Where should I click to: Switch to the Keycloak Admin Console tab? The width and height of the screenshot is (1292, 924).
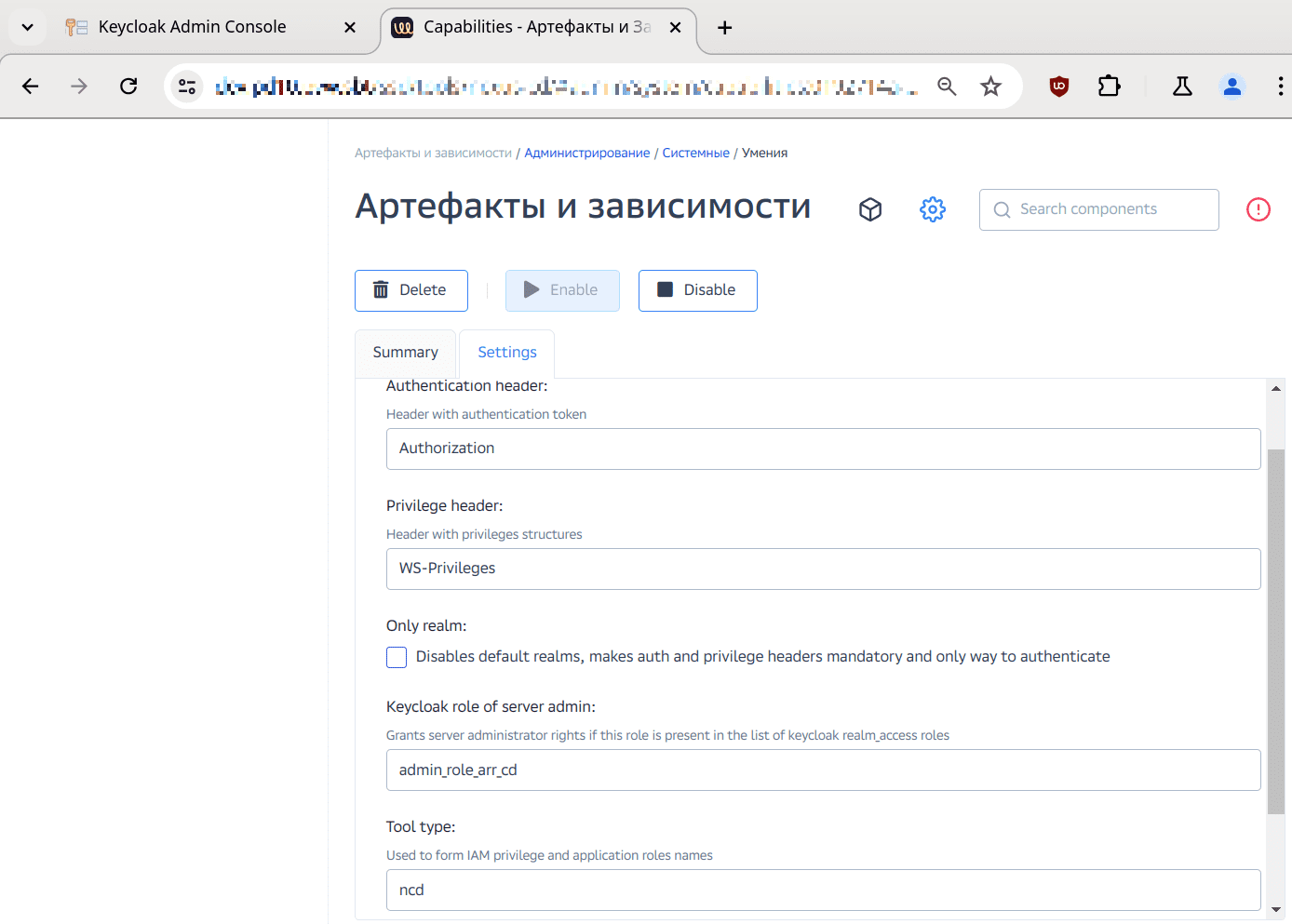click(x=192, y=27)
